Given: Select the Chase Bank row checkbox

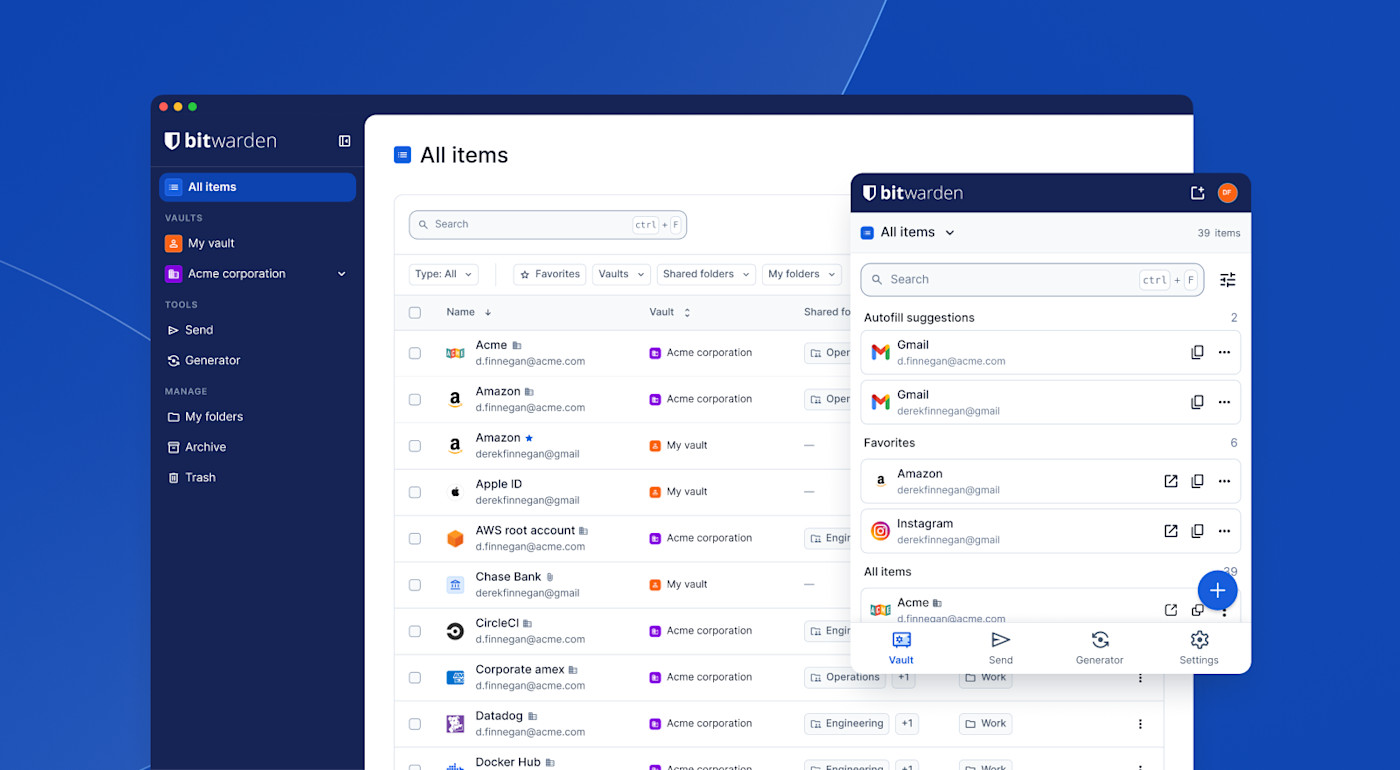Looking at the screenshot, I should pos(415,585).
